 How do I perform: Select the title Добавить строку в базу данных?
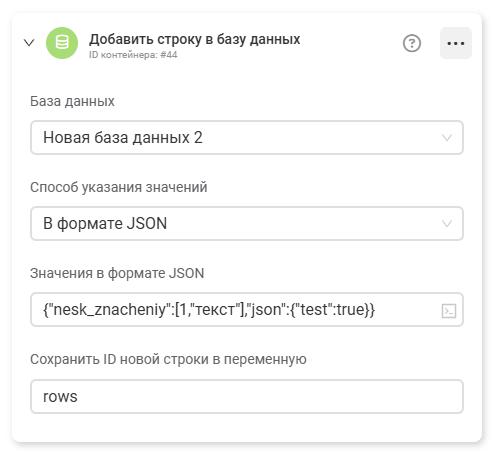[195, 39]
